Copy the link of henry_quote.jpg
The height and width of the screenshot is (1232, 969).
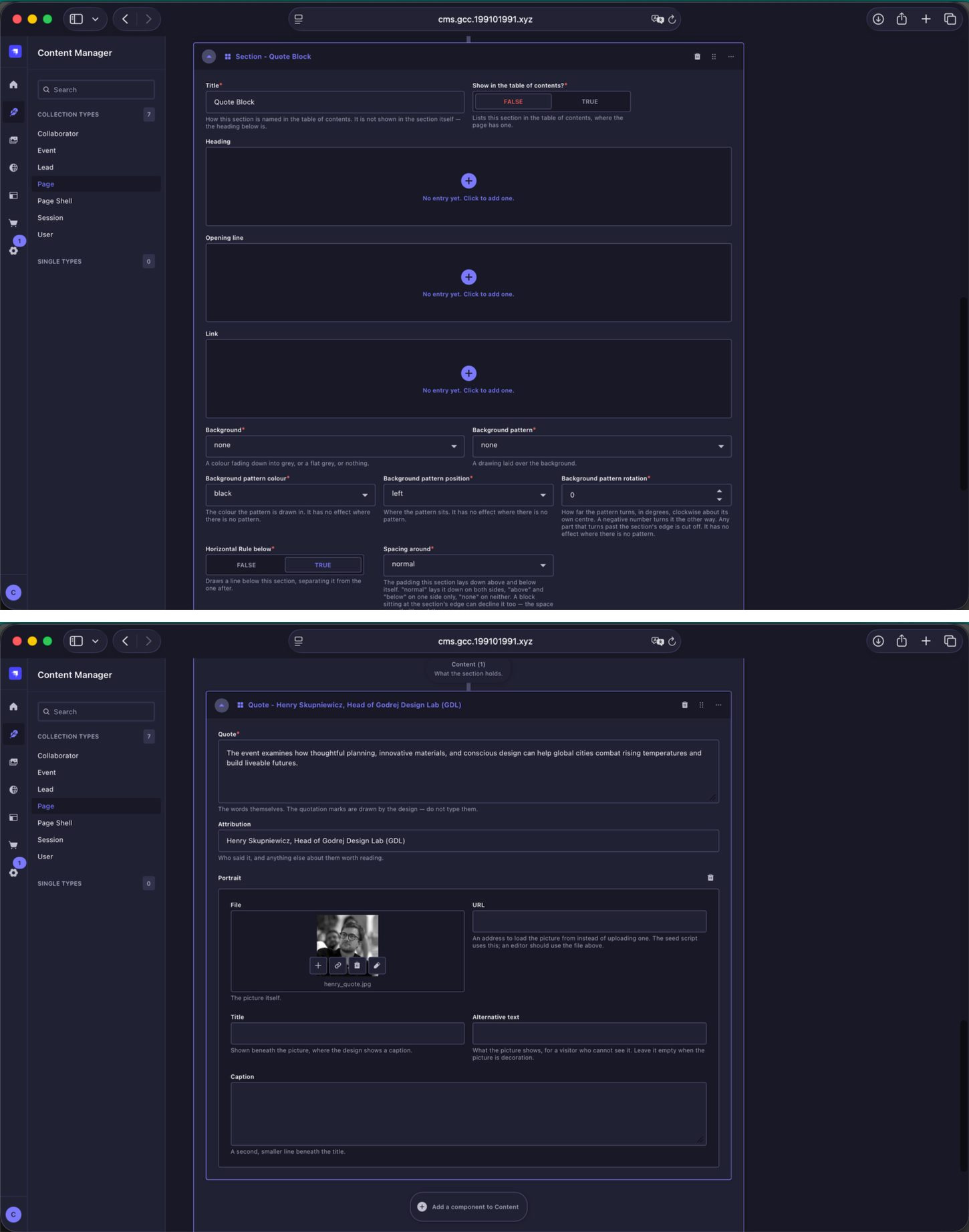[x=337, y=965]
